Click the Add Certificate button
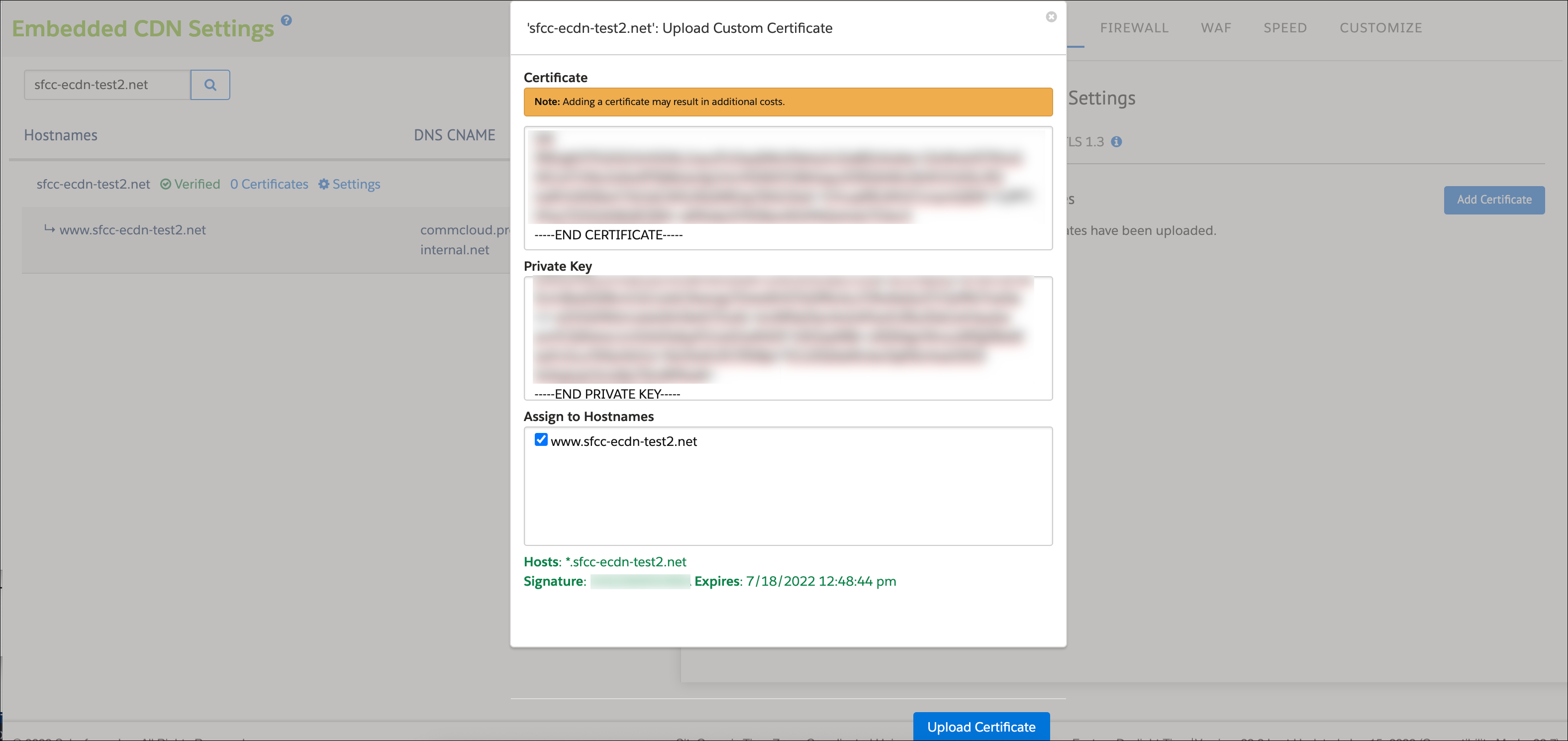 point(1494,200)
